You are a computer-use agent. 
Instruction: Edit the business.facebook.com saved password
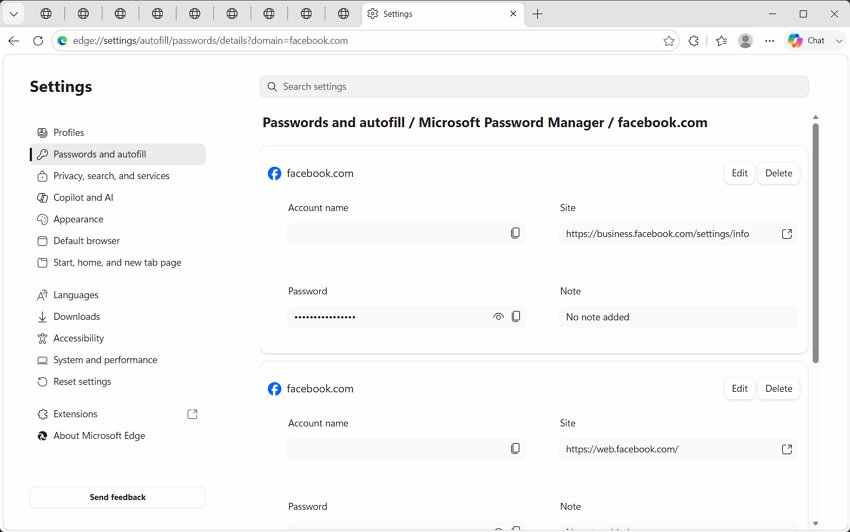pos(739,173)
